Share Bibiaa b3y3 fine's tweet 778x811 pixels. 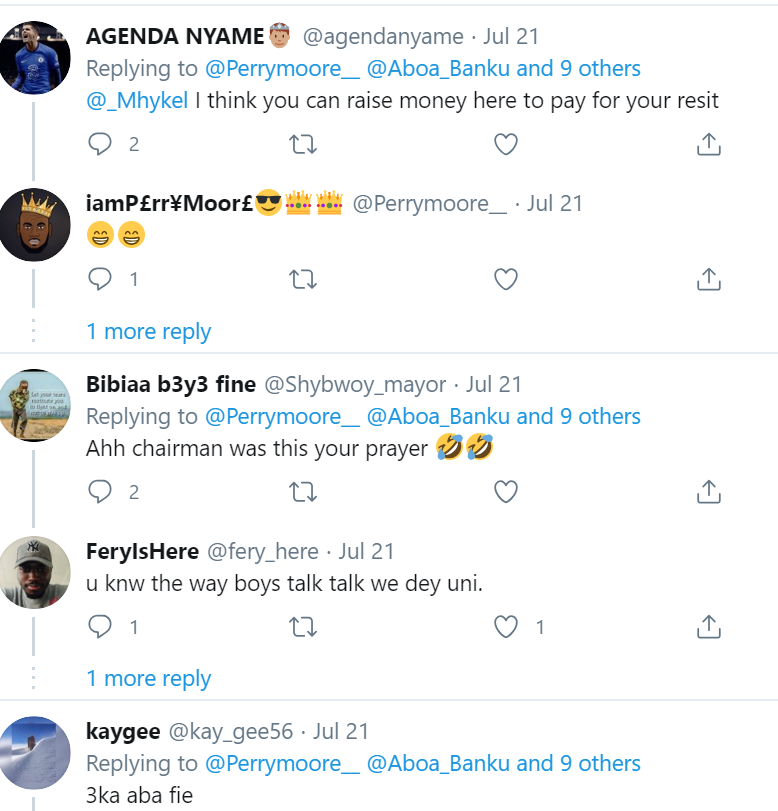coord(708,492)
